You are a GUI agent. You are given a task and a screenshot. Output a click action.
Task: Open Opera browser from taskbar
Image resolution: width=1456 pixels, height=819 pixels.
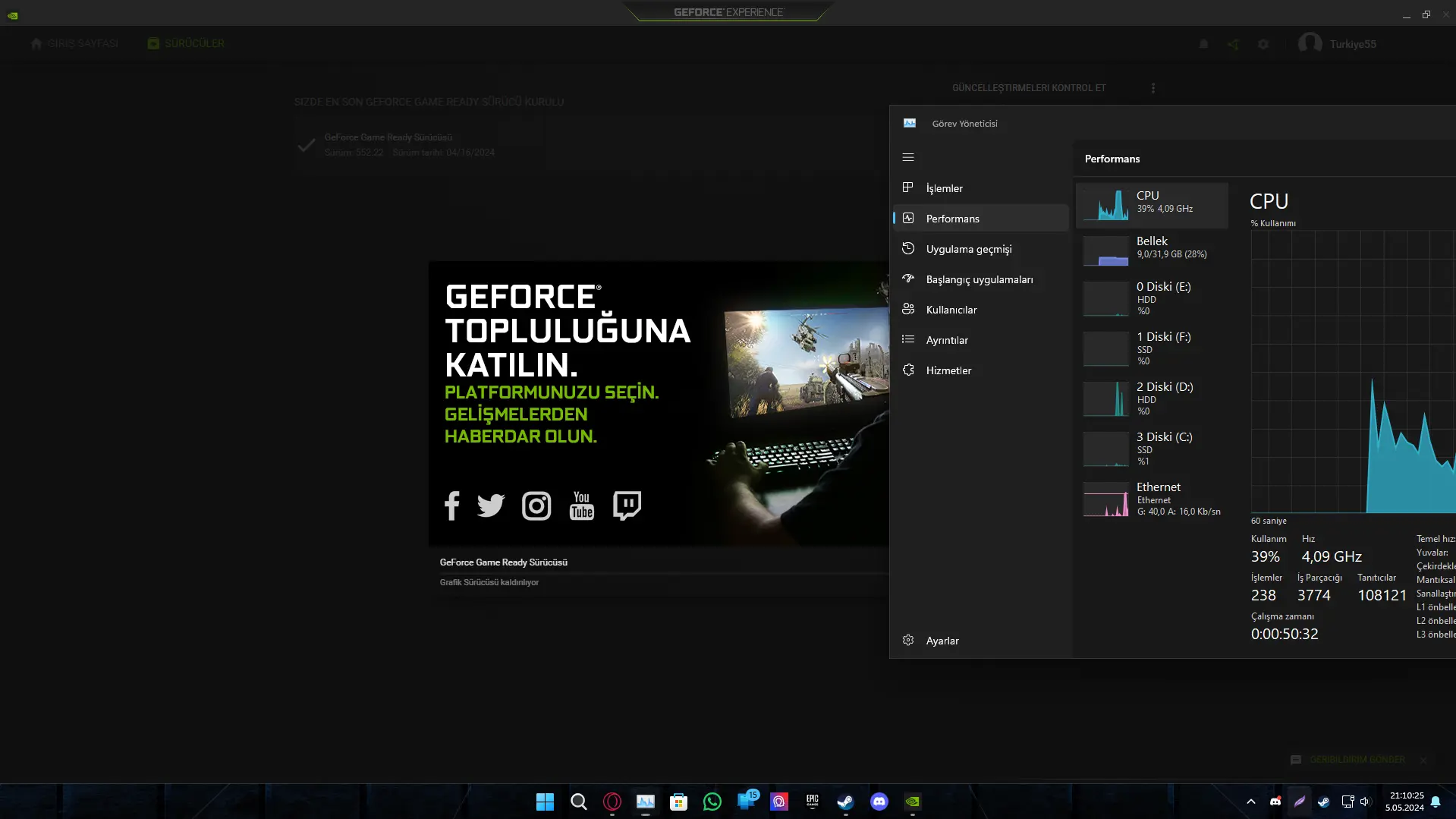tap(612, 802)
